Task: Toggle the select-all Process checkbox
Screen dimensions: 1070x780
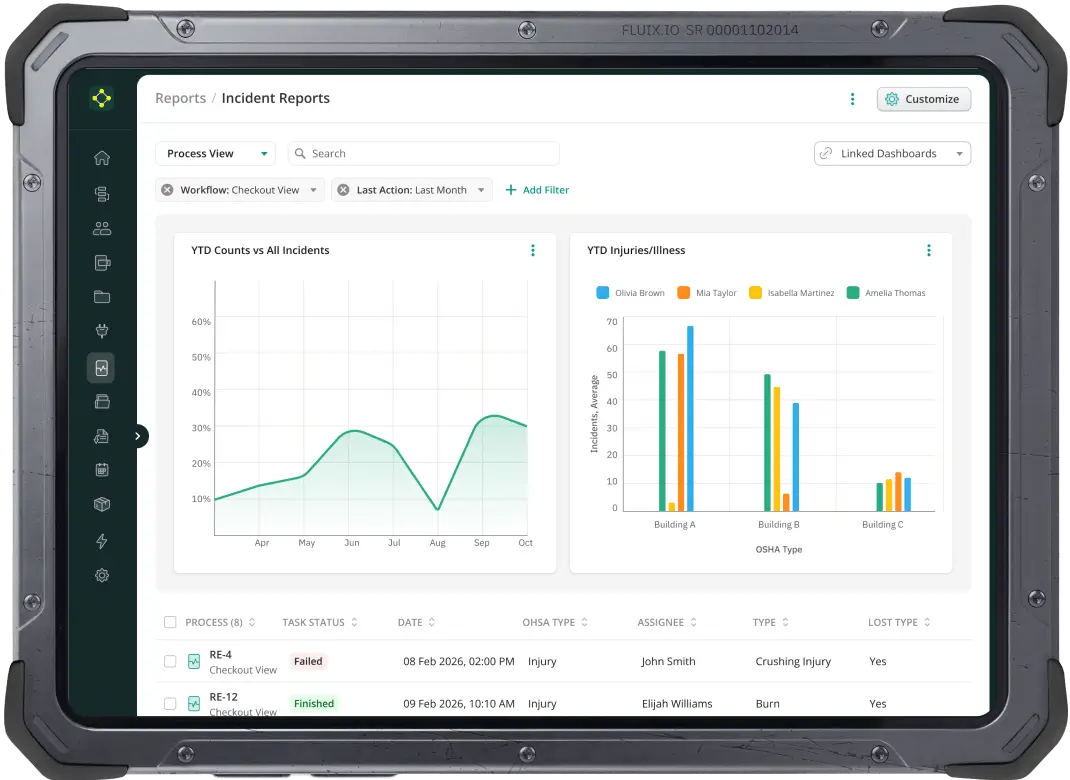Action: (170, 622)
